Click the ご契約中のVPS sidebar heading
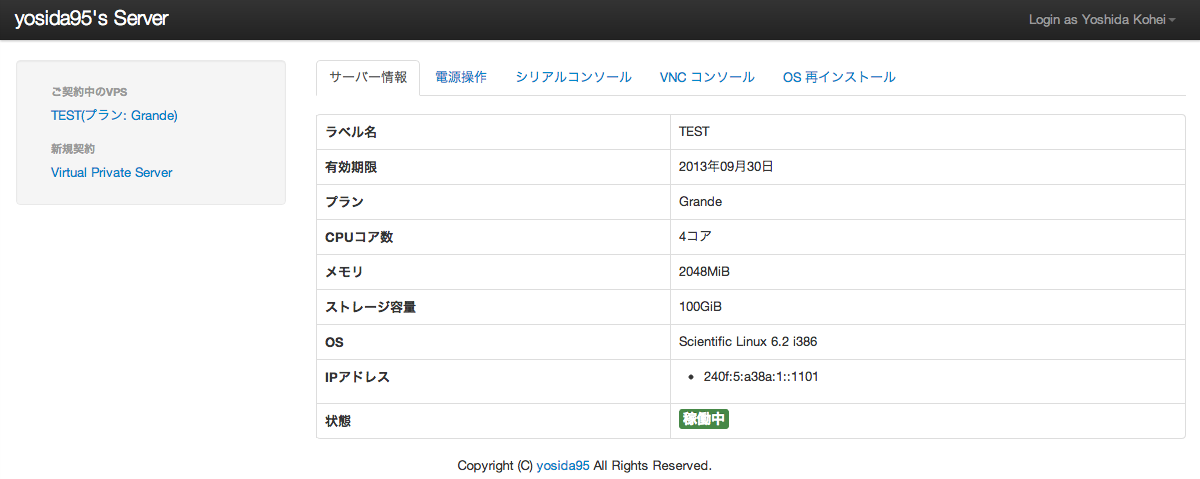Viewport: 1200px width, 479px height. coord(89,92)
